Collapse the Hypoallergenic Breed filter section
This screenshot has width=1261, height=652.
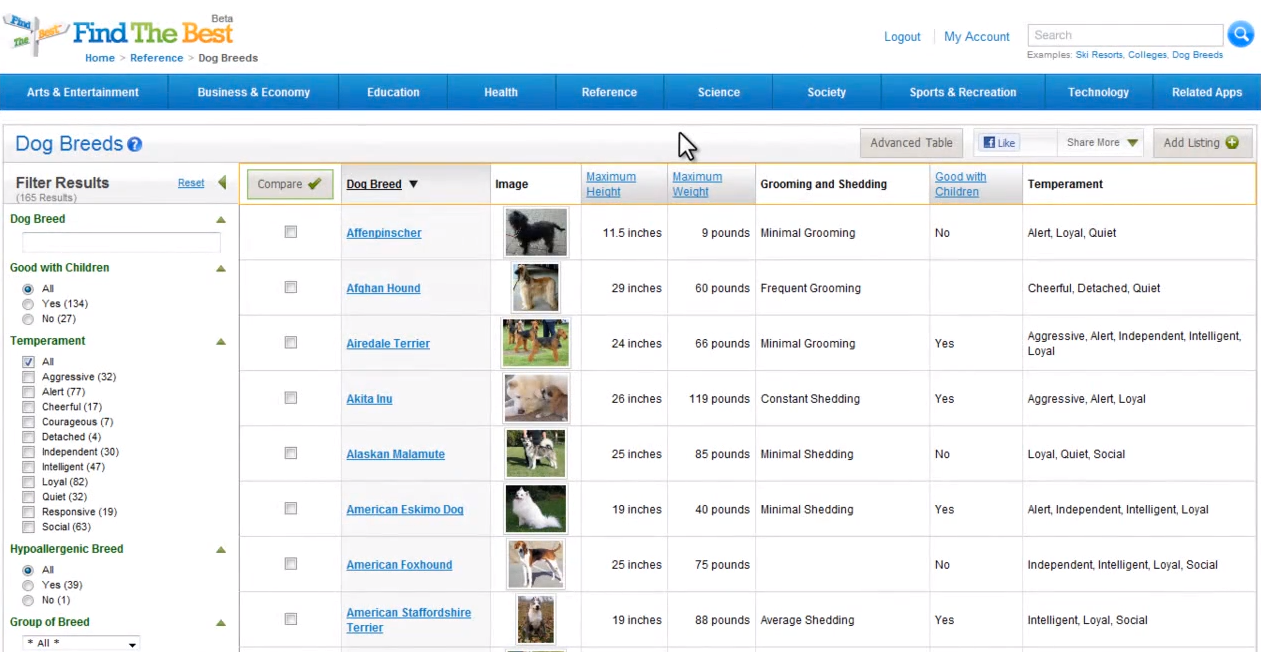[x=221, y=549]
